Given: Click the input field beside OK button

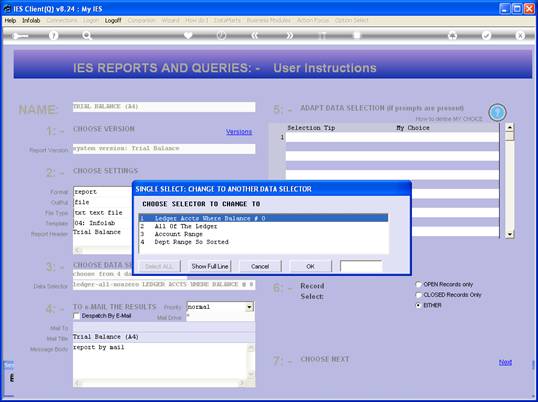Looking at the screenshot, I should pos(361,267).
